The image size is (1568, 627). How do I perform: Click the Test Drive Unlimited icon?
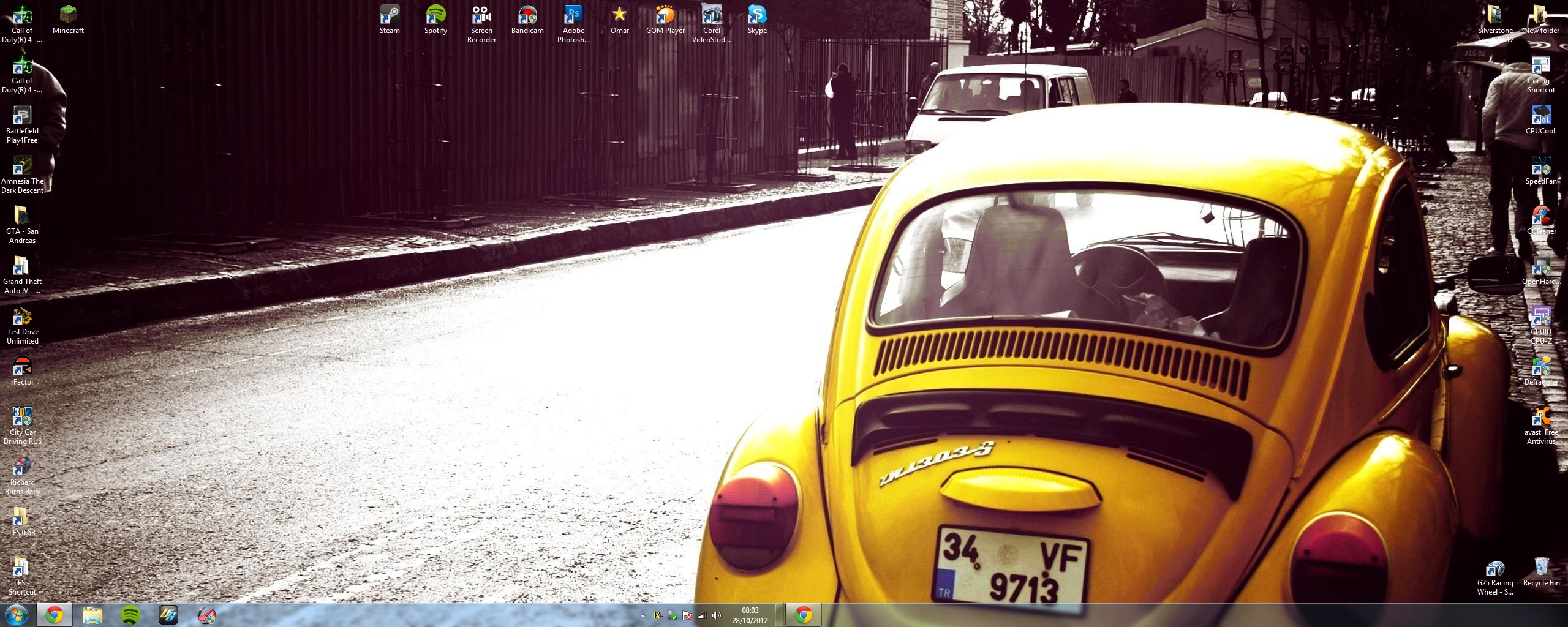22,326
